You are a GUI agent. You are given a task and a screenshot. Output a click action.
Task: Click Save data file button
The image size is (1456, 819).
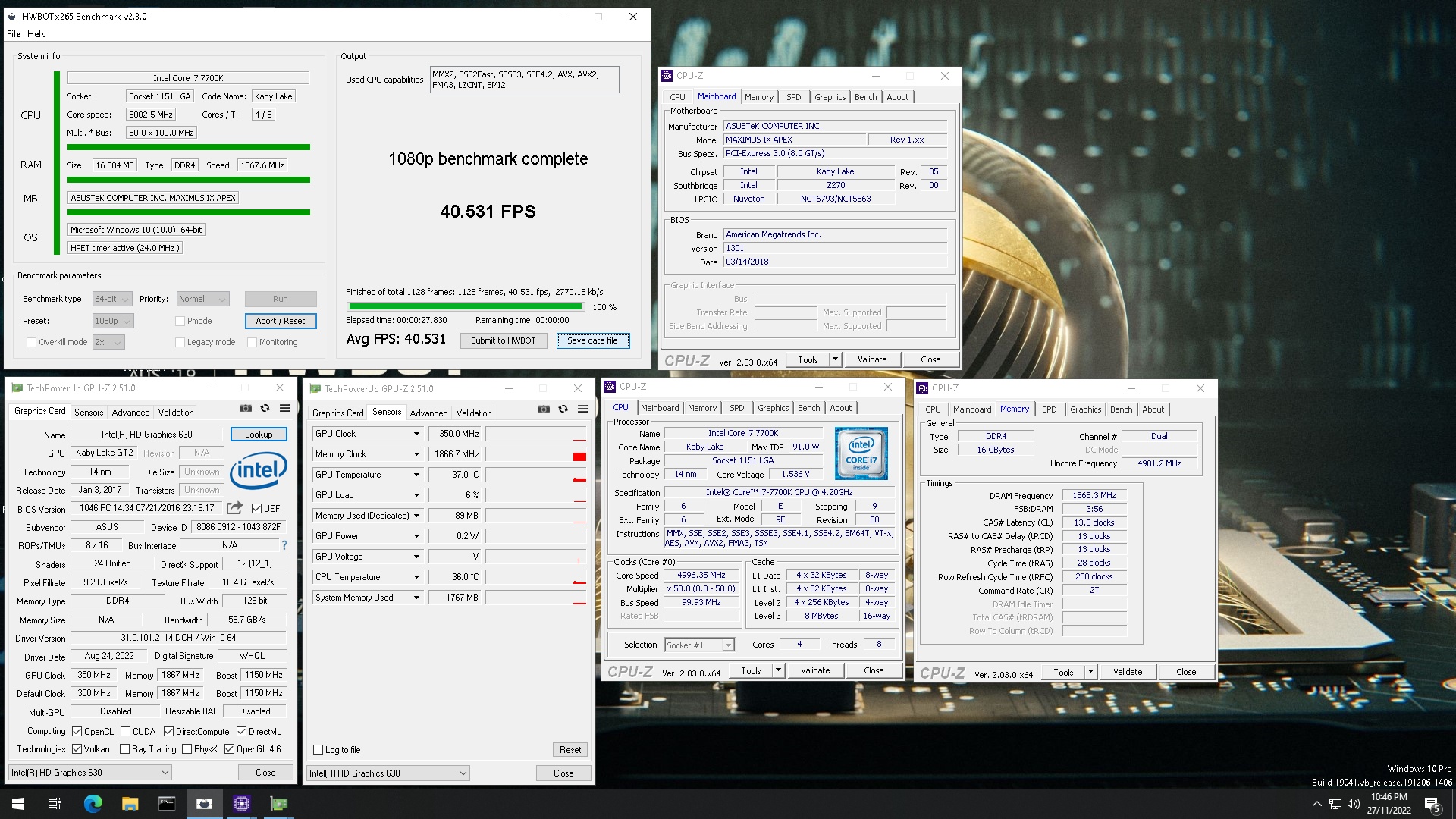pos(593,340)
